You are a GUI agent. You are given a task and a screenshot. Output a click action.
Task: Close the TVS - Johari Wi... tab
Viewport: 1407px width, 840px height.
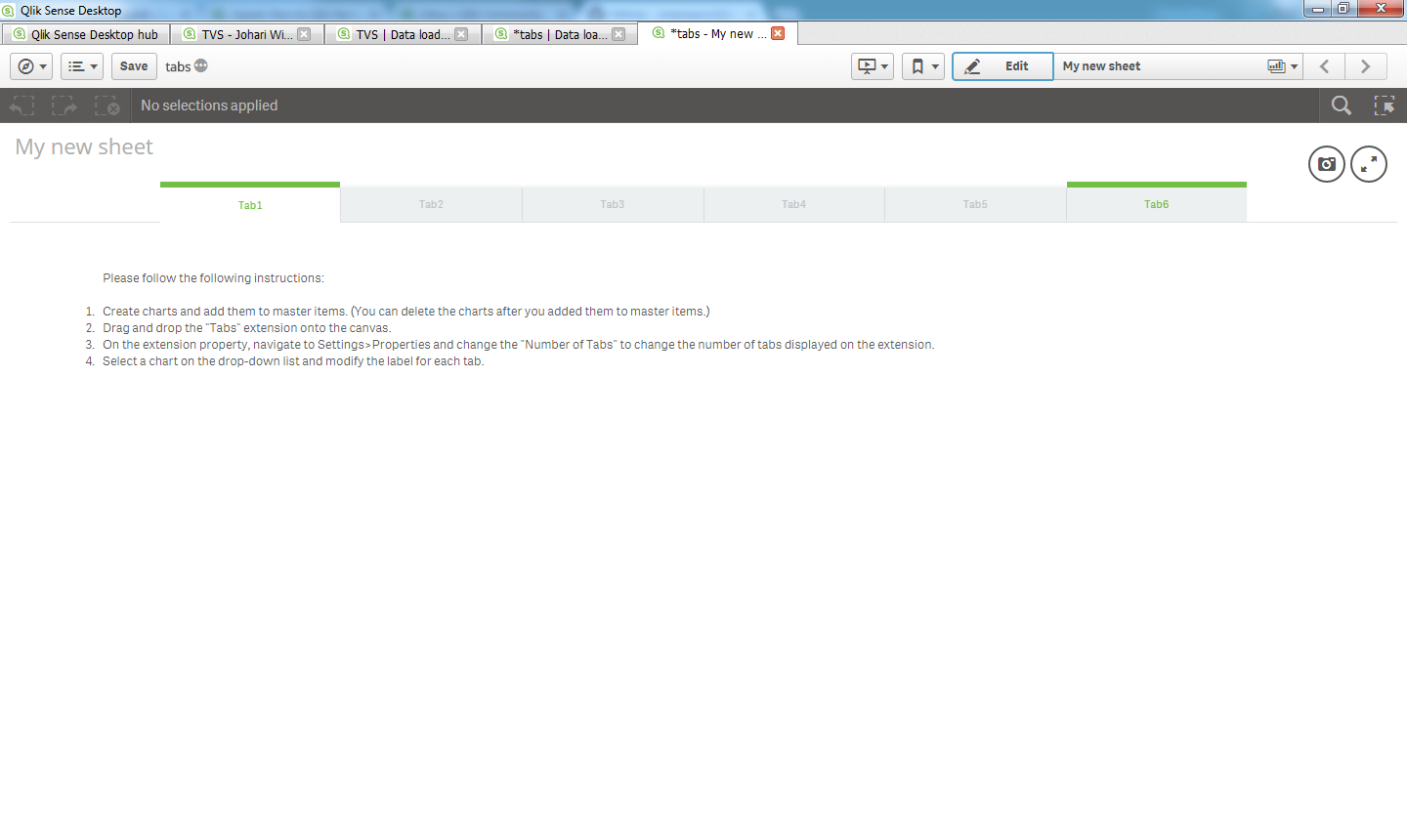click(304, 34)
